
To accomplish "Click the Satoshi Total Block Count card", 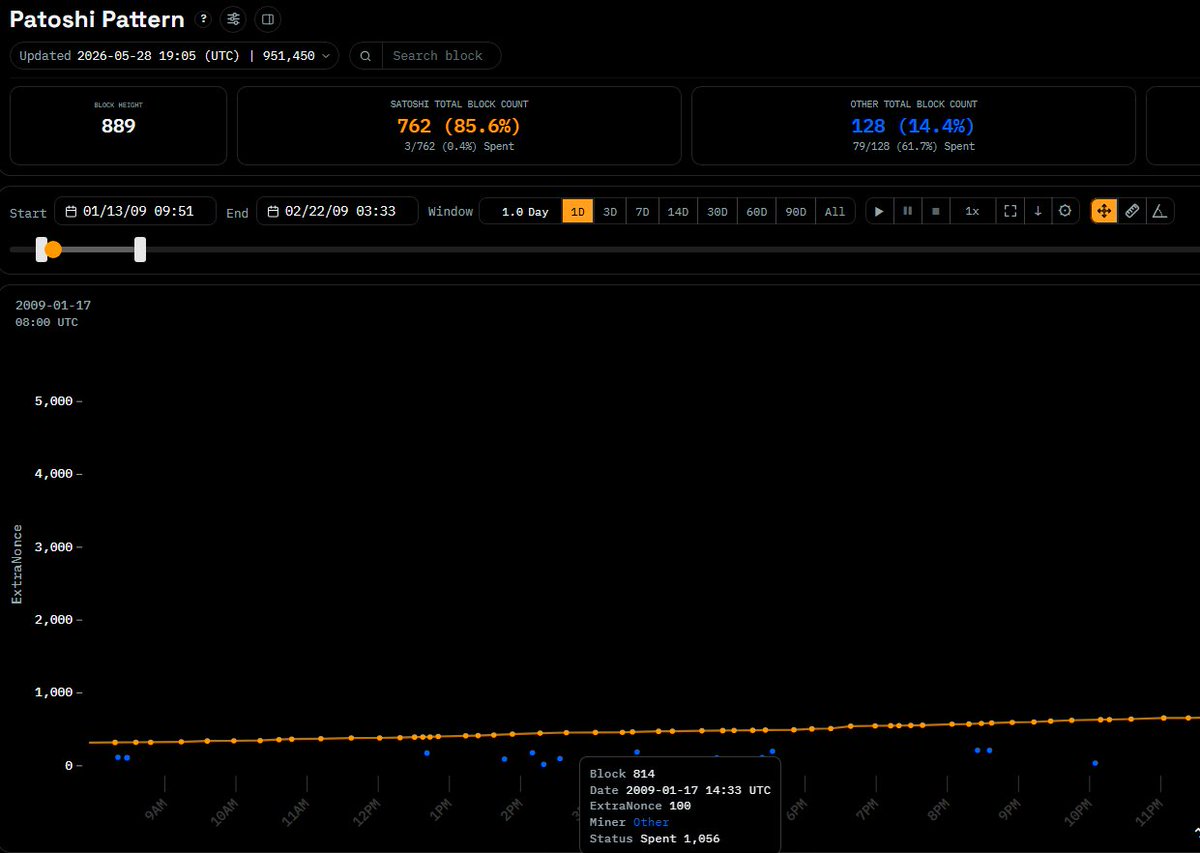I will tap(459, 126).
